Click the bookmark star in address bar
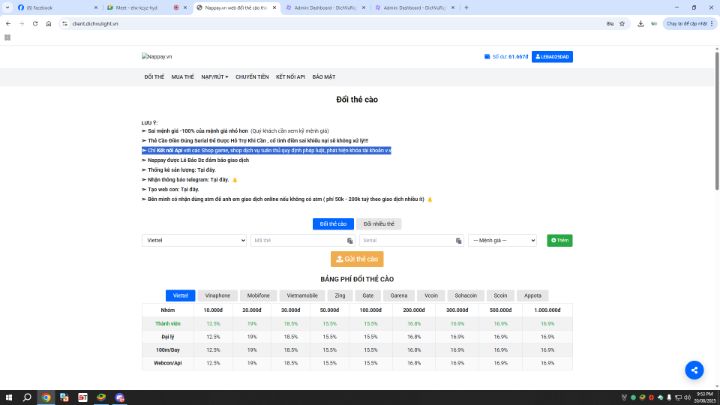Viewport: 720px width, 405px height. point(638,23)
